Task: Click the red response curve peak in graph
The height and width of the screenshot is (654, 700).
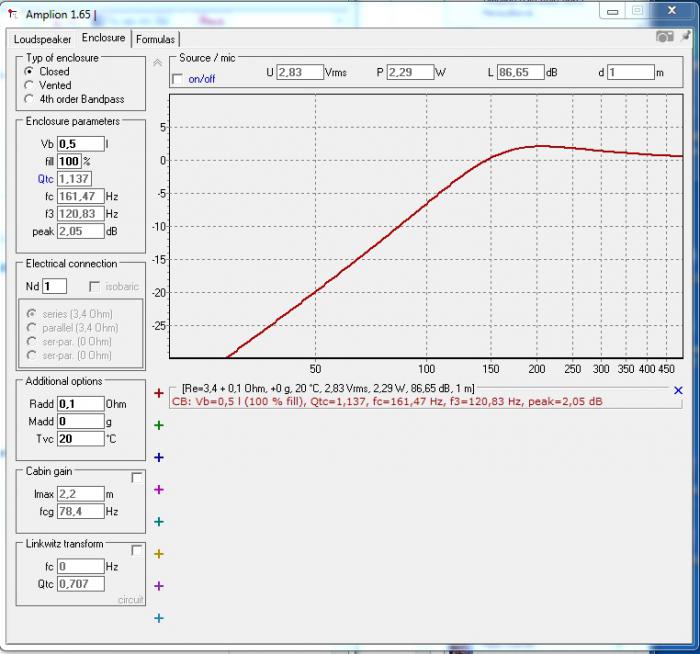Action: pos(539,146)
